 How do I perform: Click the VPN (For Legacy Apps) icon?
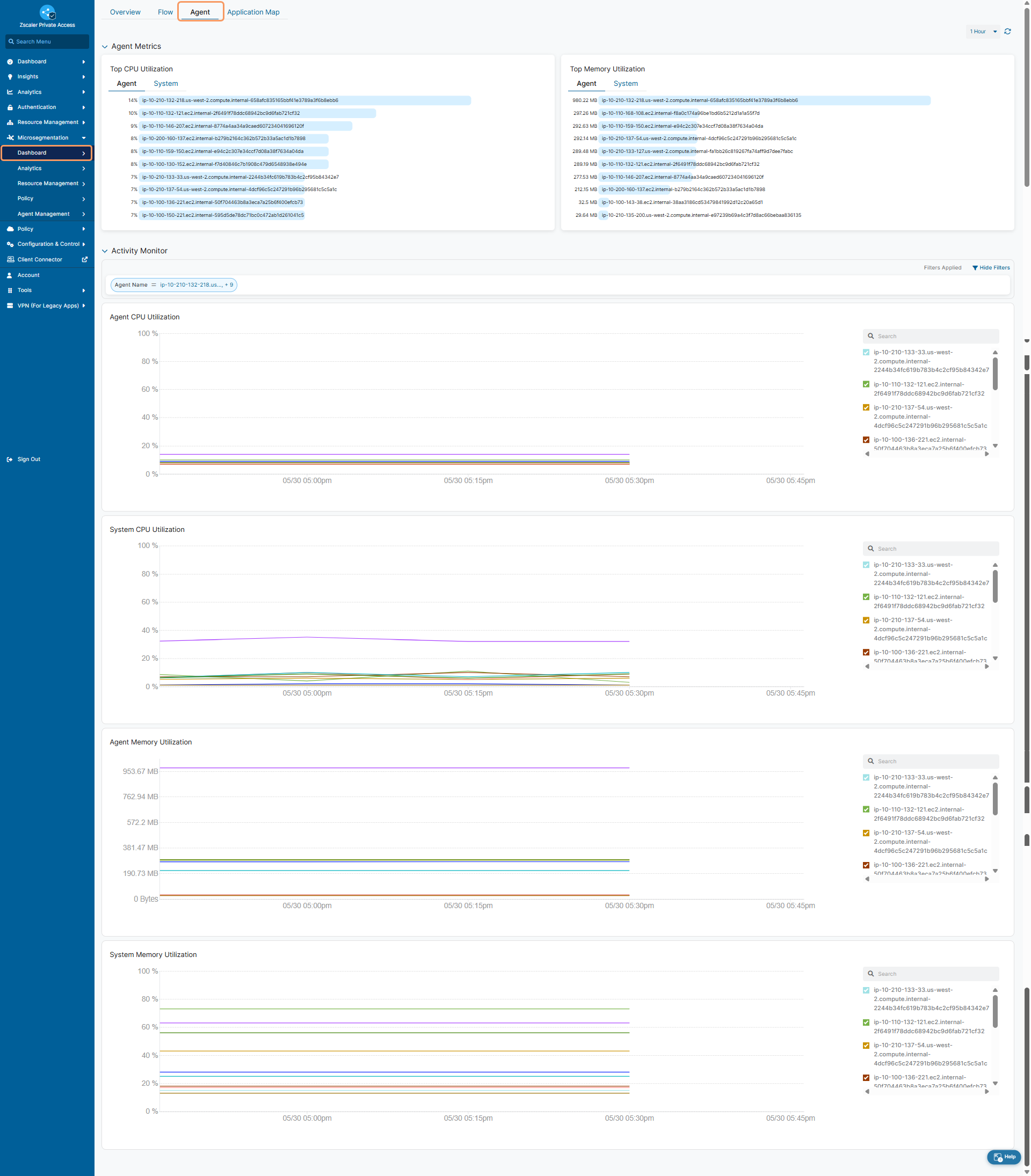tap(10, 306)
